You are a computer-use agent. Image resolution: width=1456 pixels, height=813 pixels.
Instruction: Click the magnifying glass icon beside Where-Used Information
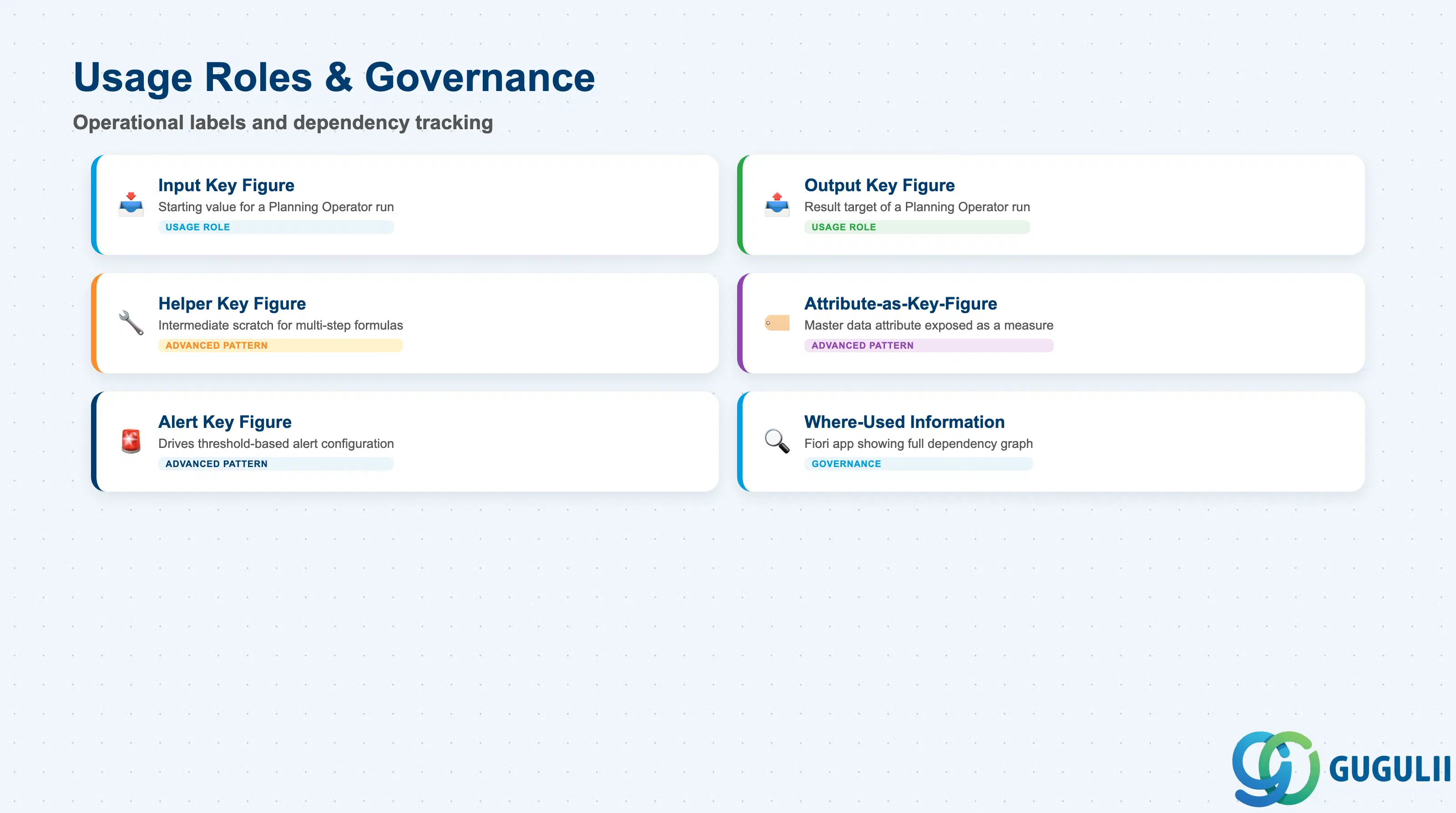coord(777,441)
